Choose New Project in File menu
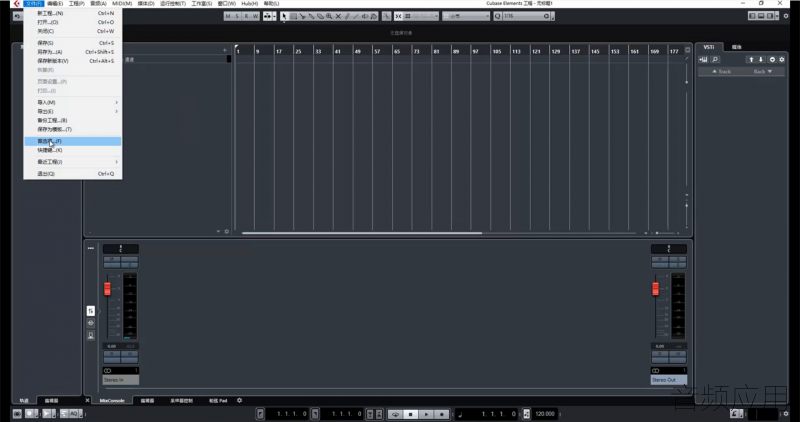 72,13
